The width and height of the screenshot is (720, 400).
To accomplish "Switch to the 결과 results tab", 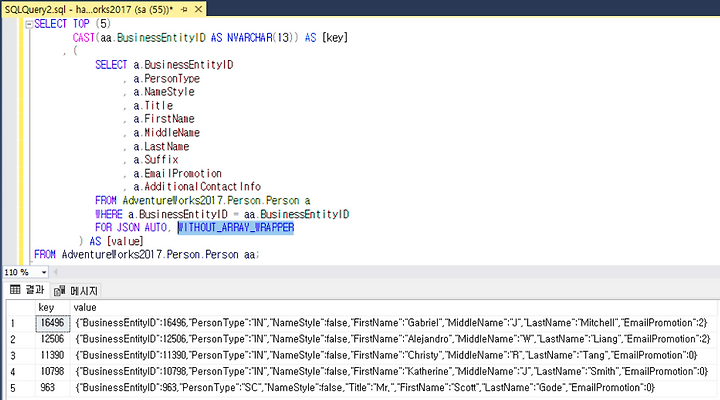I will pos(27,290).
